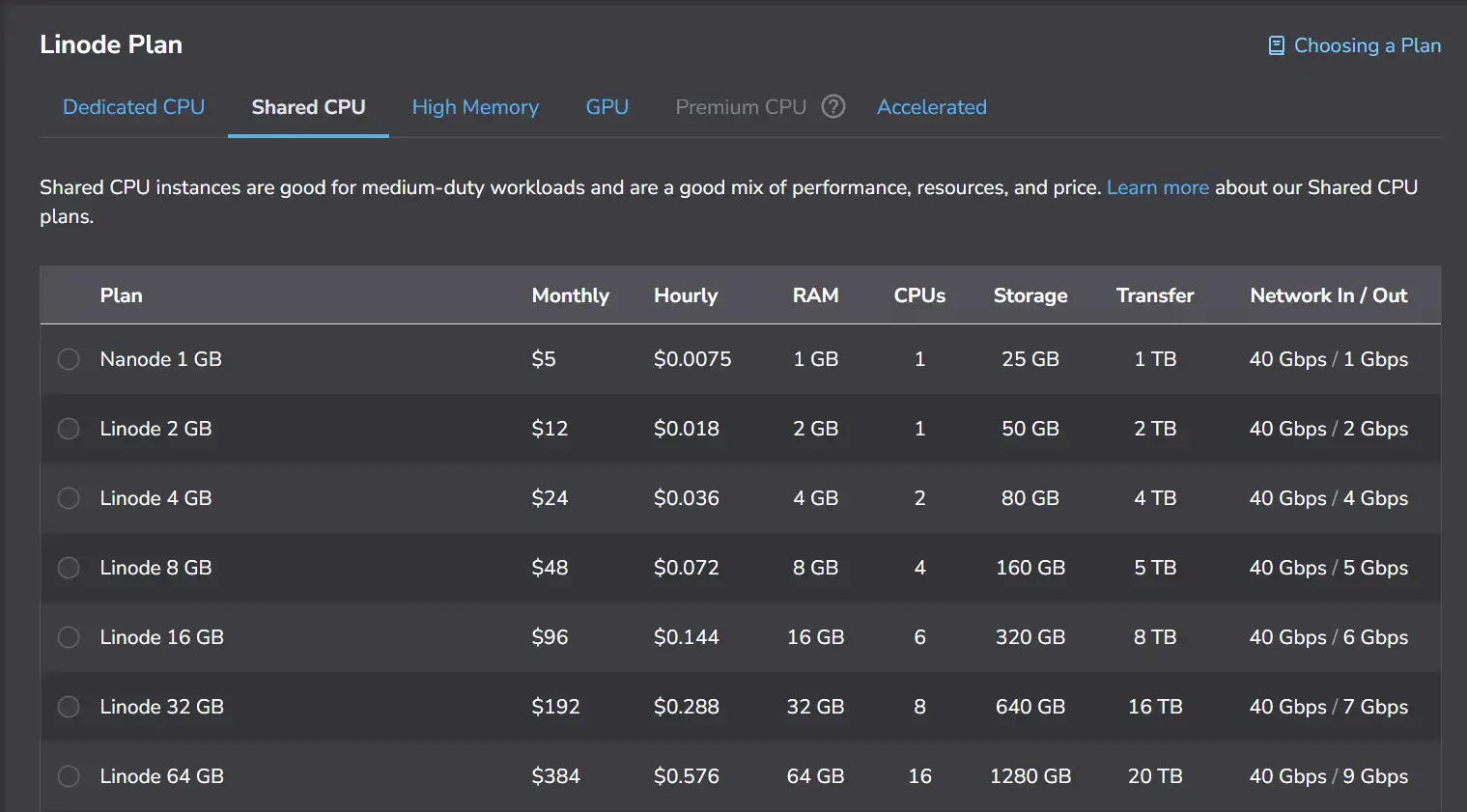
Task: Open the Accelerated plans tab
Action: 931,107
